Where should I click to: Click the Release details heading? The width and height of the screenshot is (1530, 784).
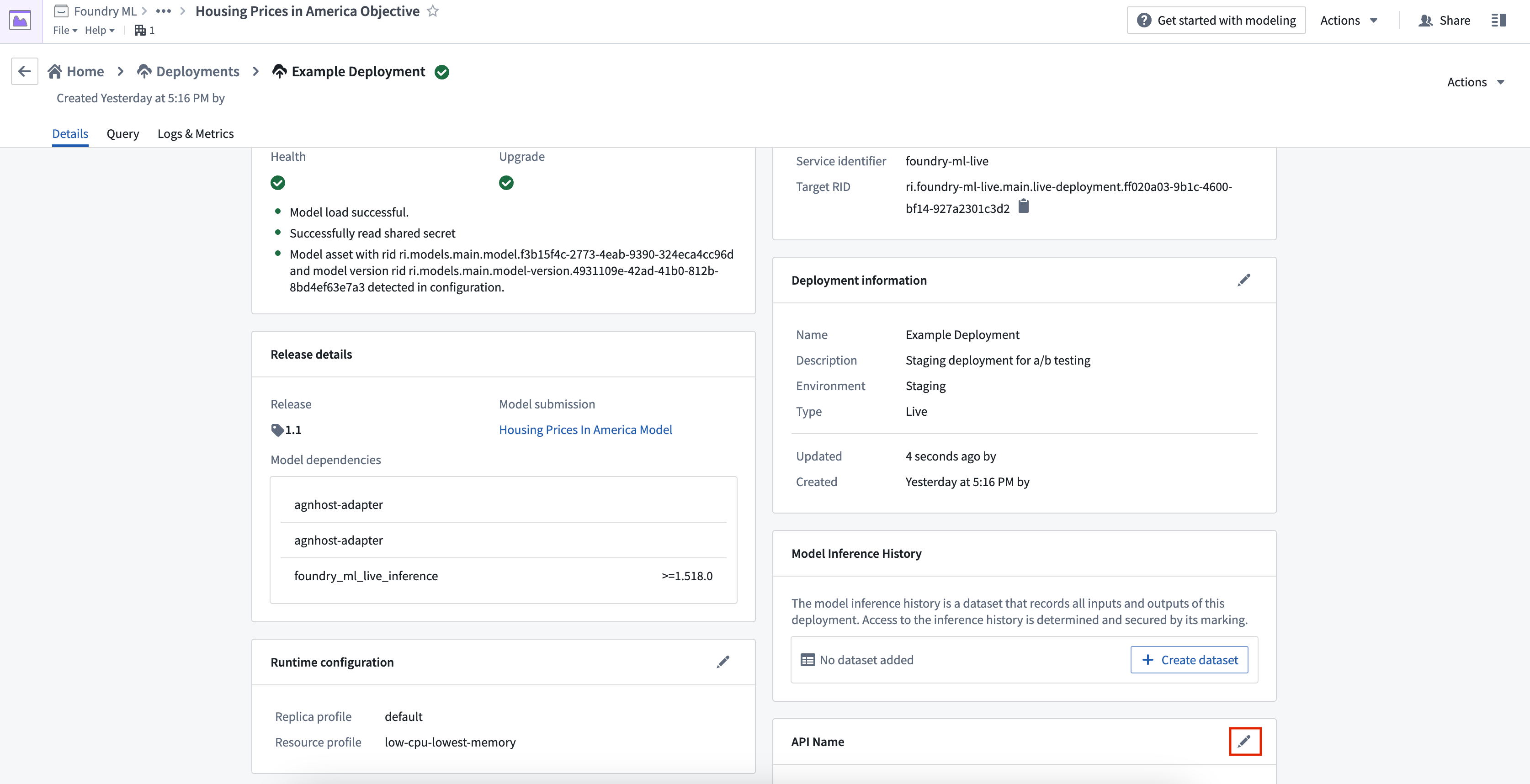pos(311,354)
